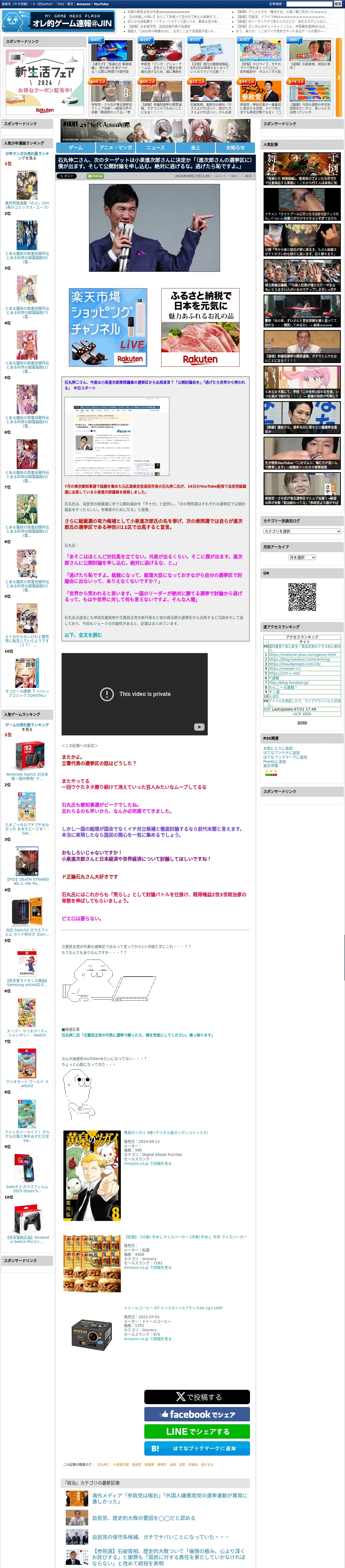The image size is (345, 1568).
Task: Open the https://newser.cc/ ranking link
Action: click(285, 668)
